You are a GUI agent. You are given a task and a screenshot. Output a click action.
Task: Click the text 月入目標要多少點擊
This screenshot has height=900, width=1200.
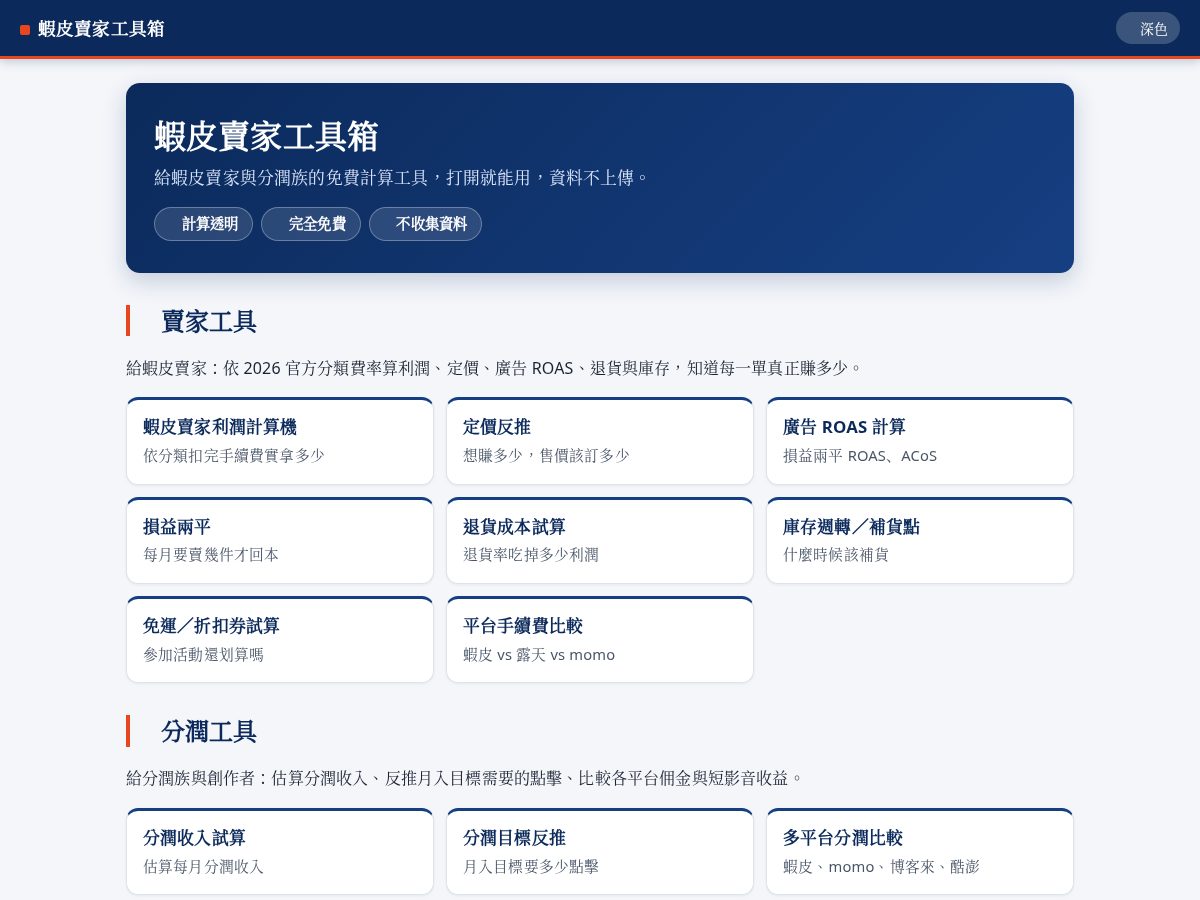tap(531, 866)
